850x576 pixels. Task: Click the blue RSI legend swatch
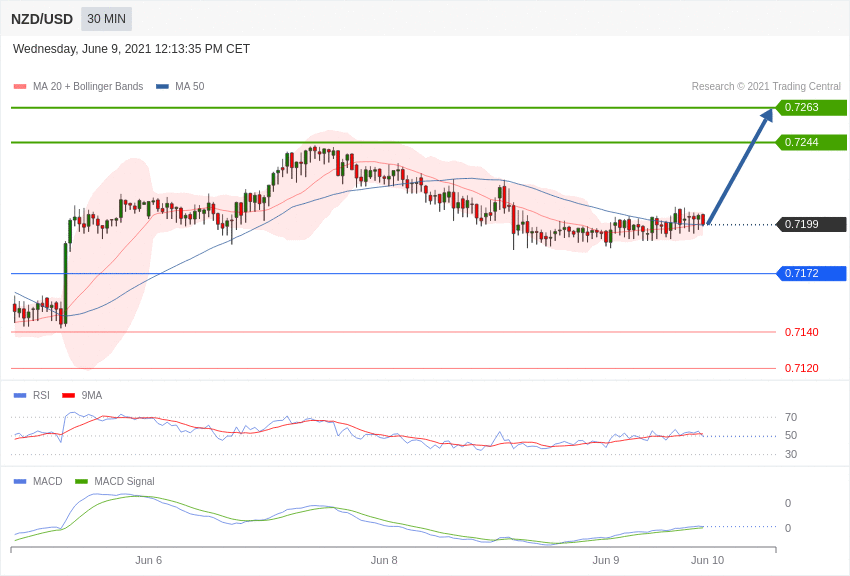[x=20, y=396]
